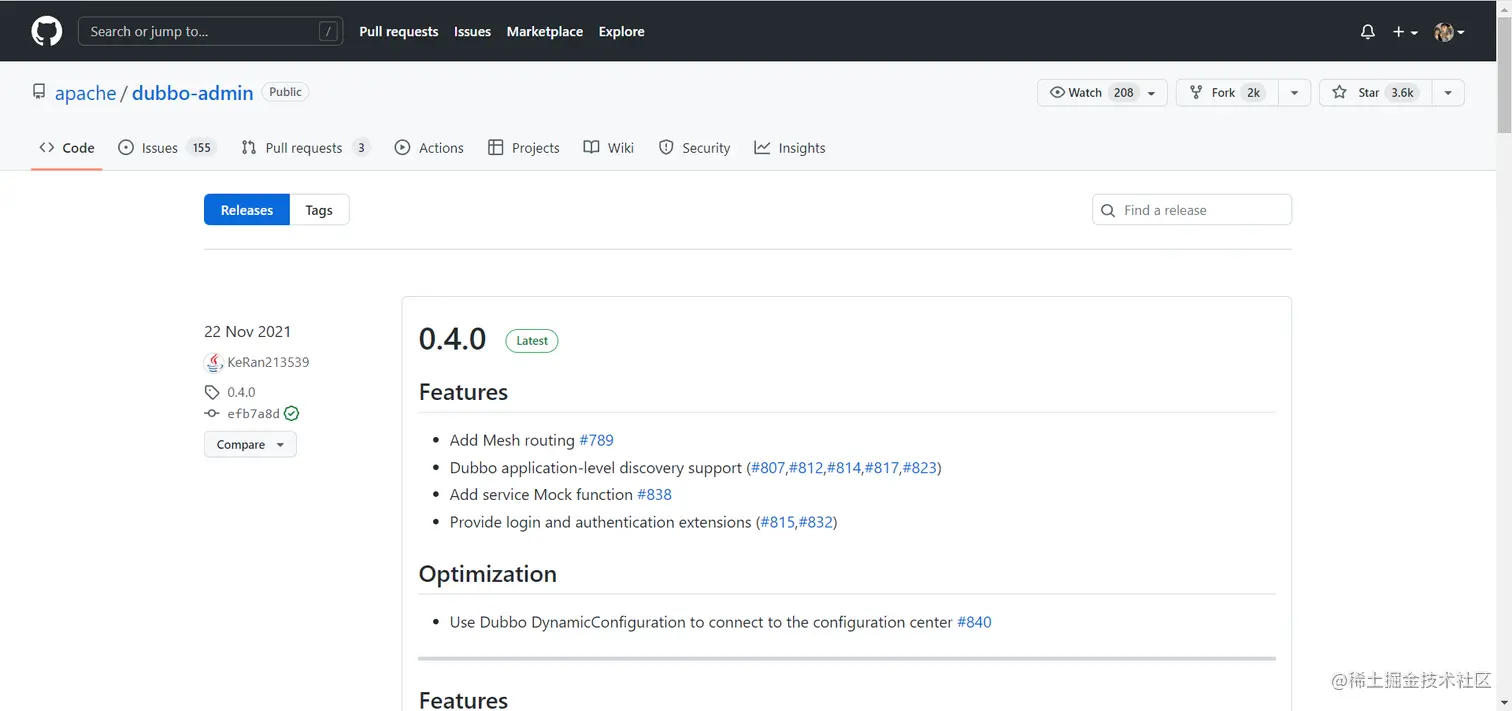
Task: Open commit efb7a8d
Action: [253, 413]
